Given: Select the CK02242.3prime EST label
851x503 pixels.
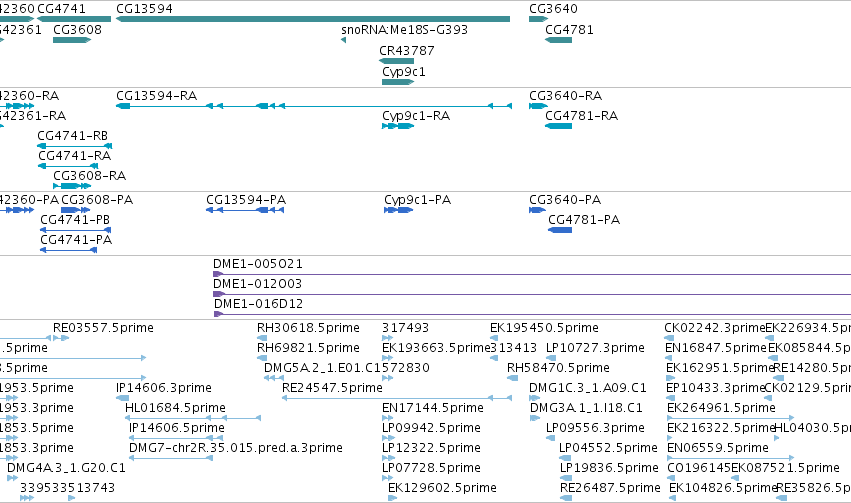Looking at the screenshot, I should pos(715,328).
